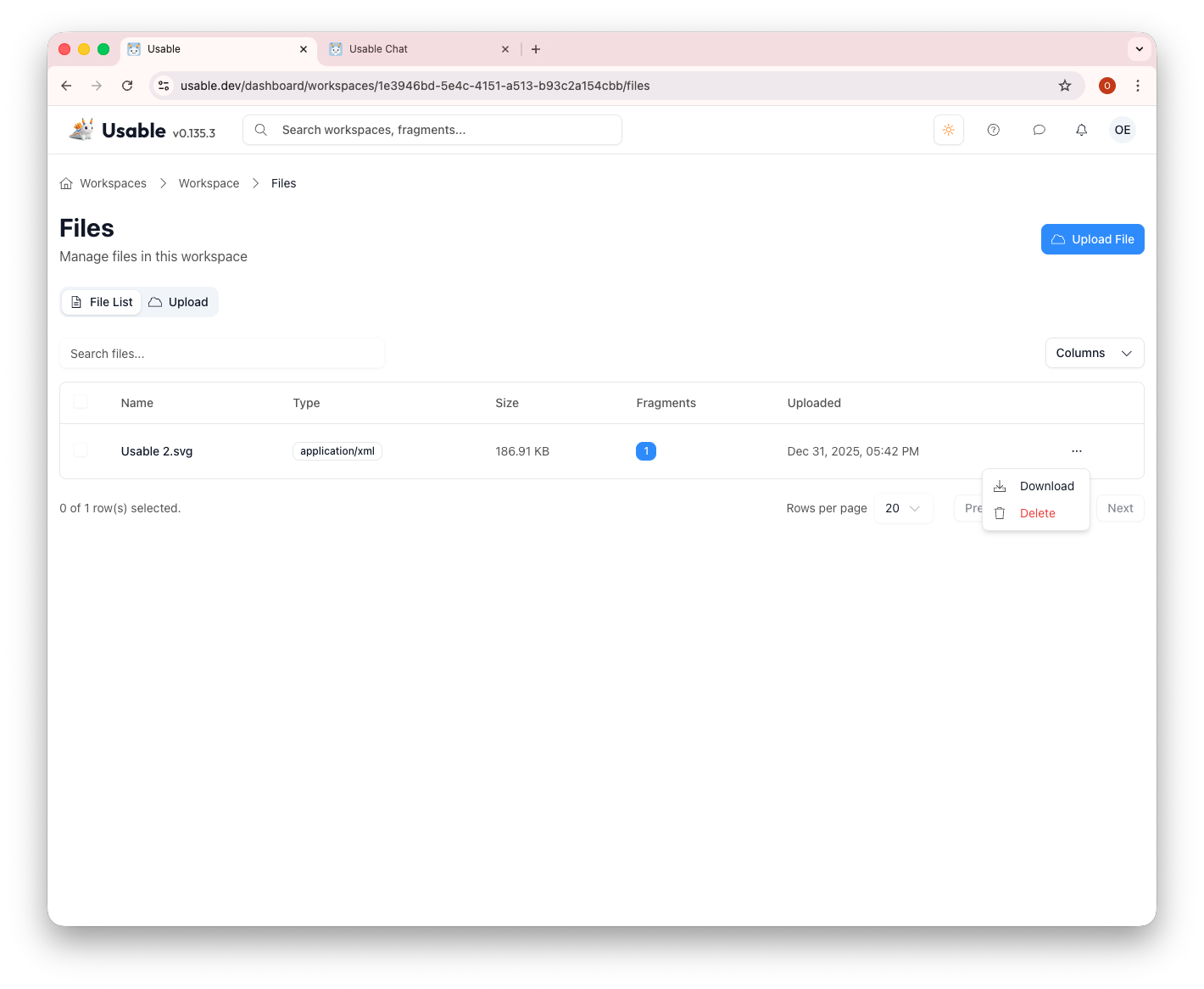Viewport: 1204px width, 989px height.
Task: Open the Workspace breadcrumb link
Action: tap(209, 182)
